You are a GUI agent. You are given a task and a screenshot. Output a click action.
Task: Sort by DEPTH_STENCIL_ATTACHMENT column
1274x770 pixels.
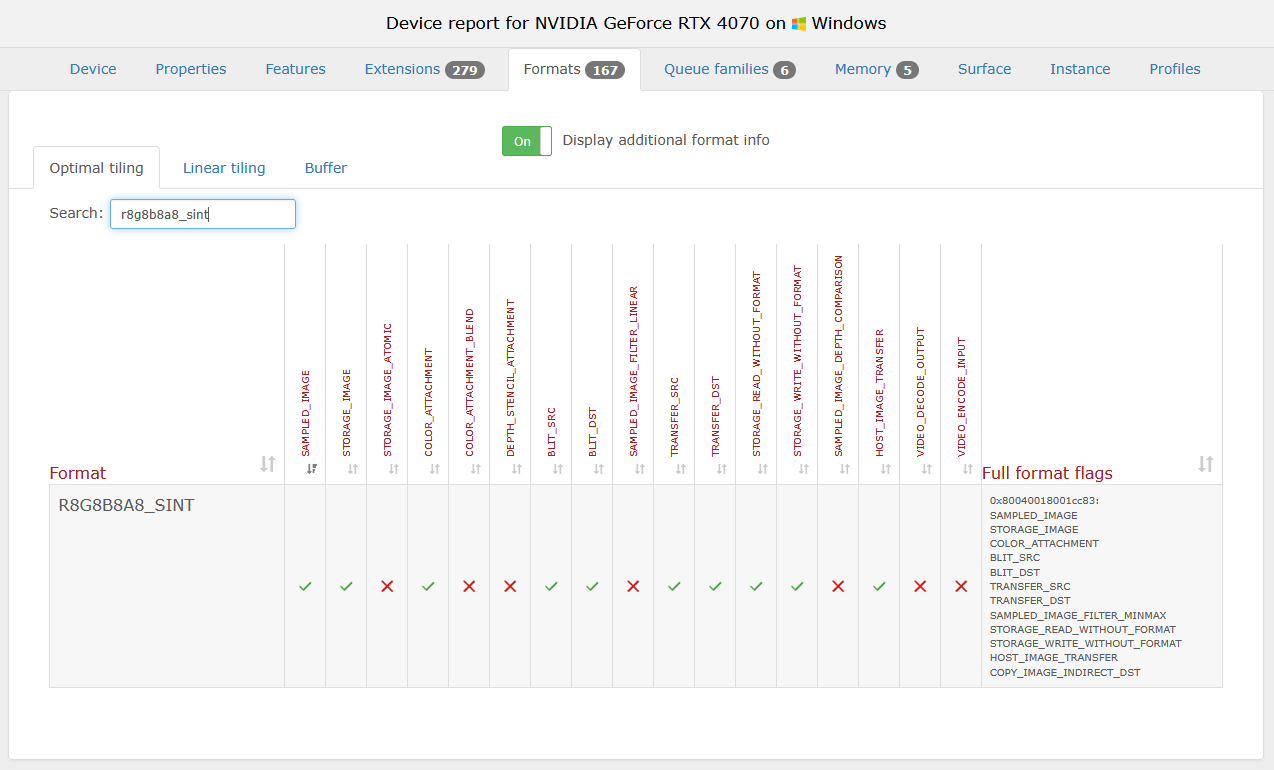[516, 468]
